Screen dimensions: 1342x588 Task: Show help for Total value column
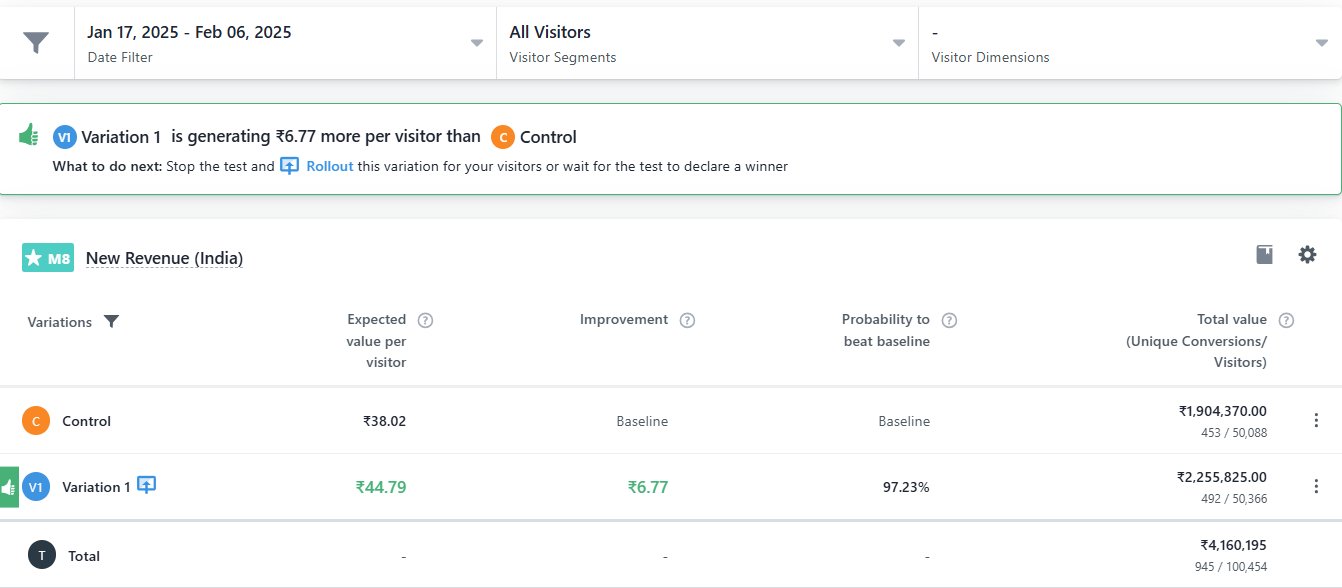[x=1286, y=320]
